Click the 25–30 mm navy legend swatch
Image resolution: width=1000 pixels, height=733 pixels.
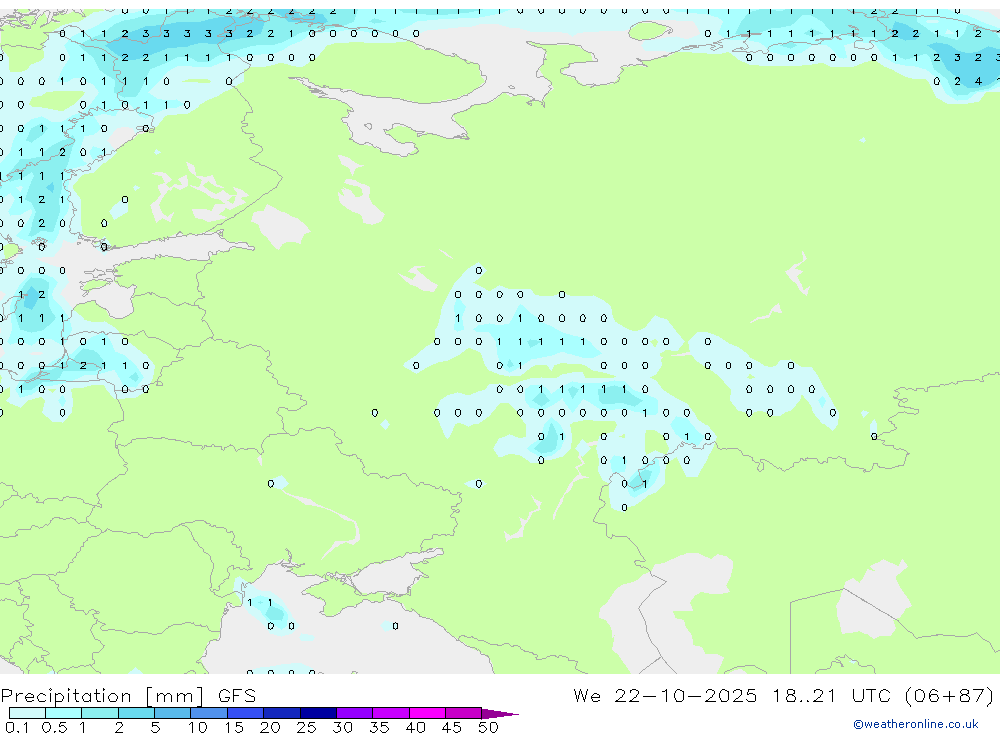[x=318, y=713]
